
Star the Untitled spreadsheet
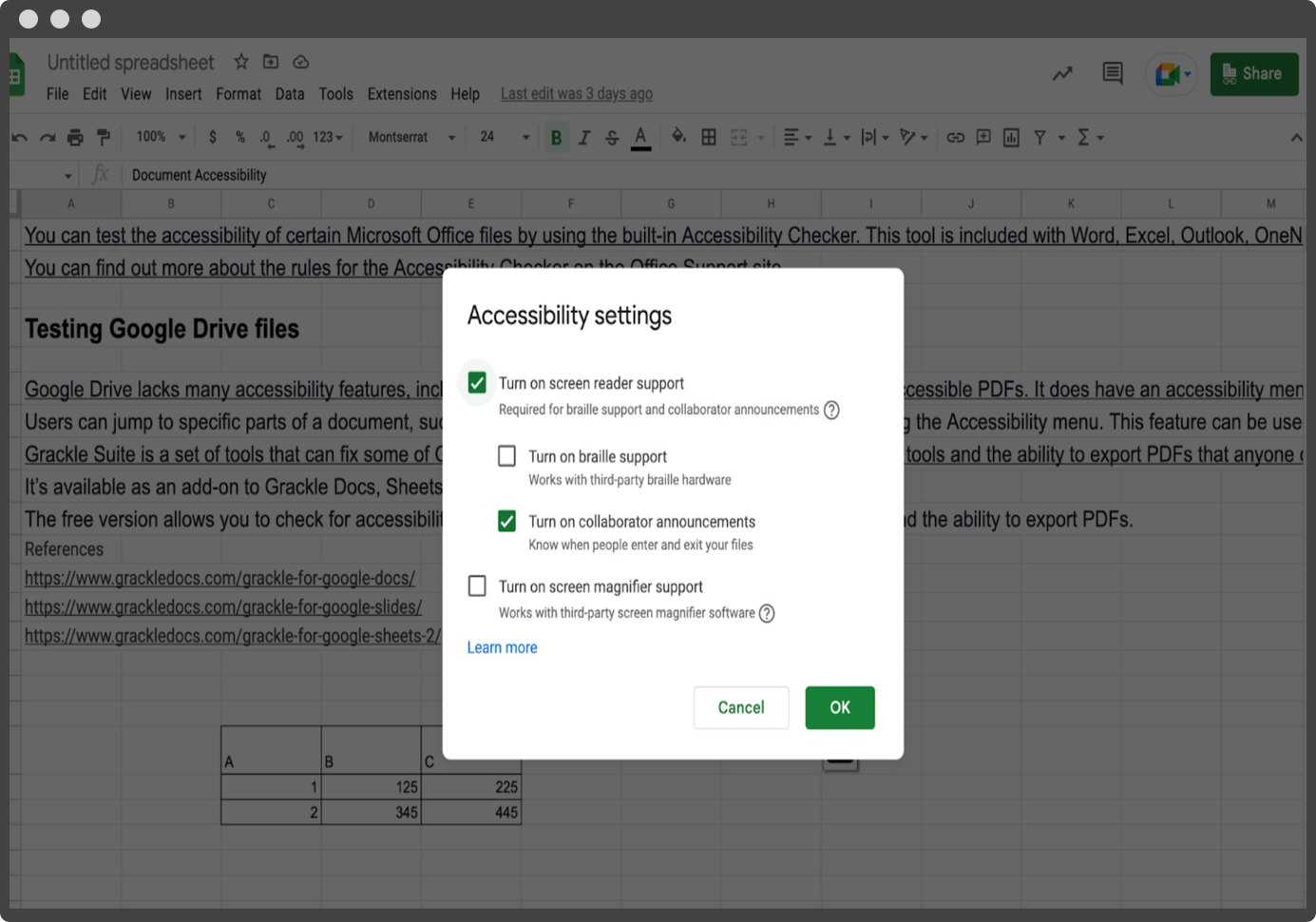241,62
